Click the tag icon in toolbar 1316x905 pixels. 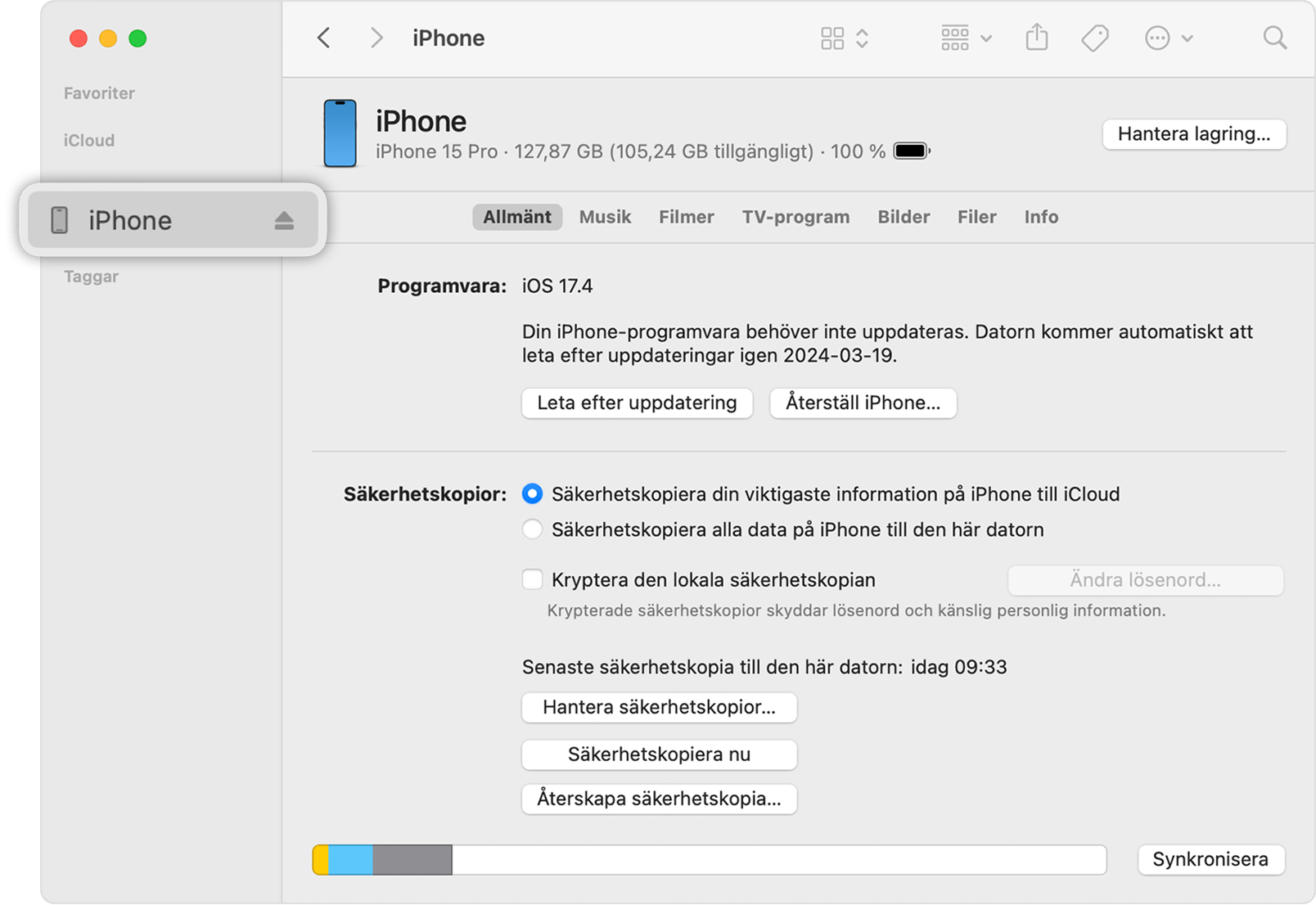click(x=1095, y=38)
